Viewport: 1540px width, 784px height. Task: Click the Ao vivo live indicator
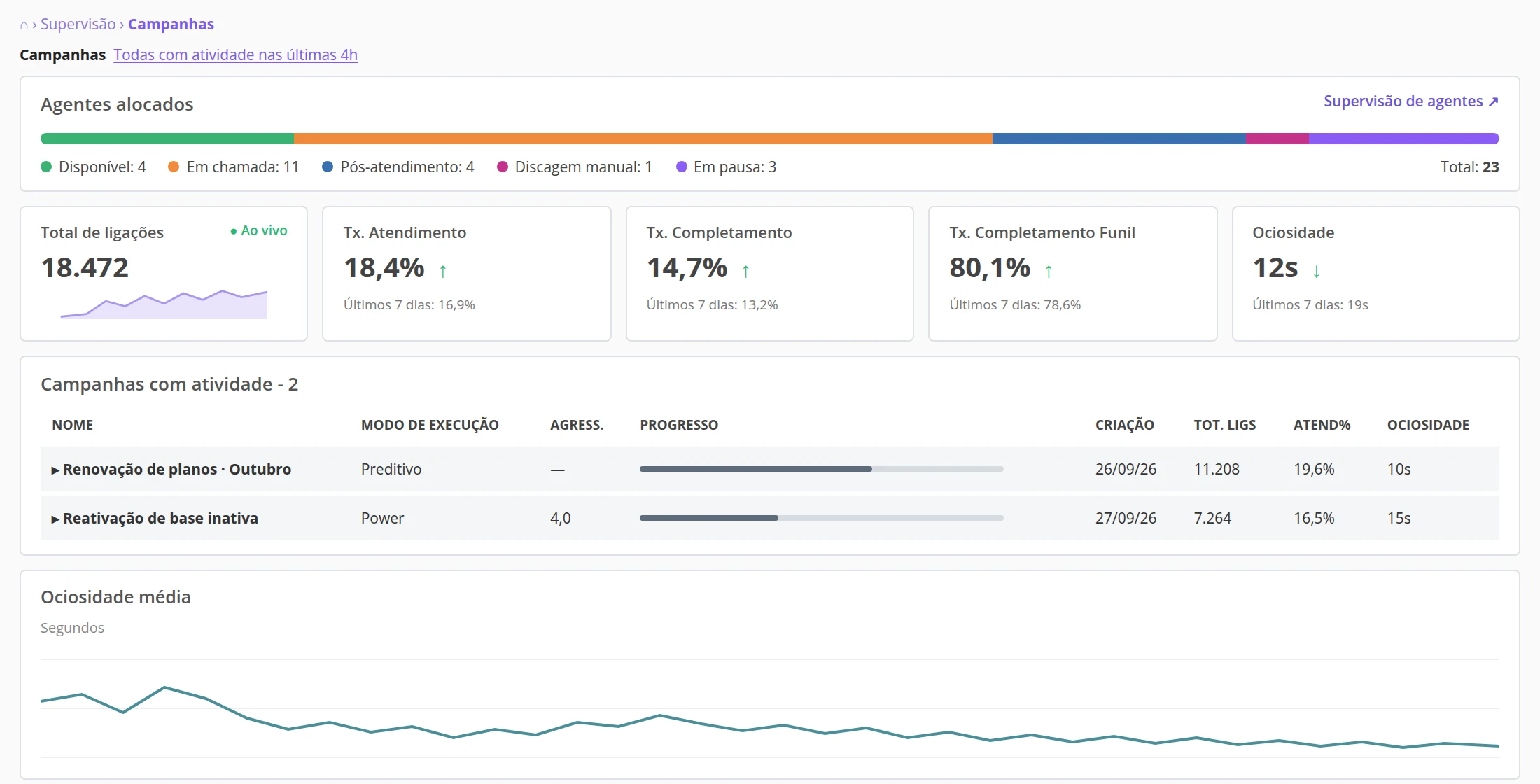259,231
